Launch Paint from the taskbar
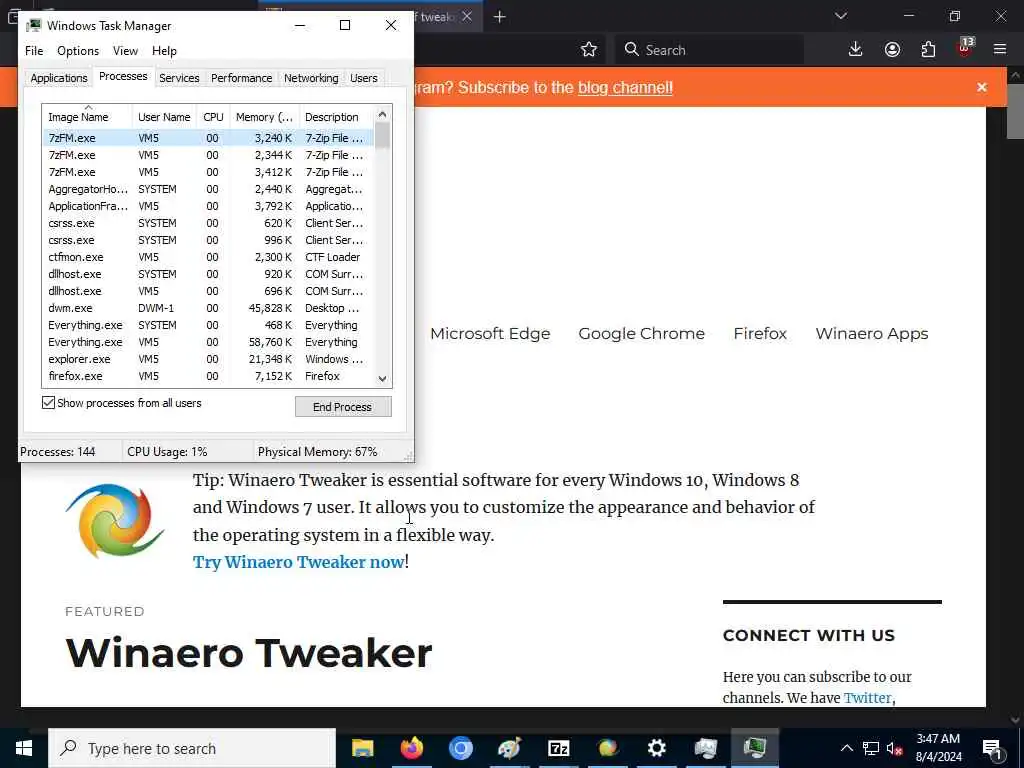1024x768 pixels. 509,748
